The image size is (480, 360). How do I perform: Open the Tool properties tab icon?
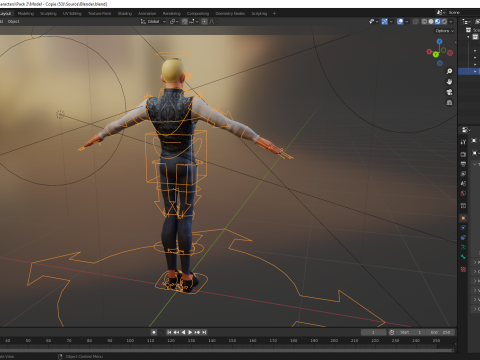point(463,142)
